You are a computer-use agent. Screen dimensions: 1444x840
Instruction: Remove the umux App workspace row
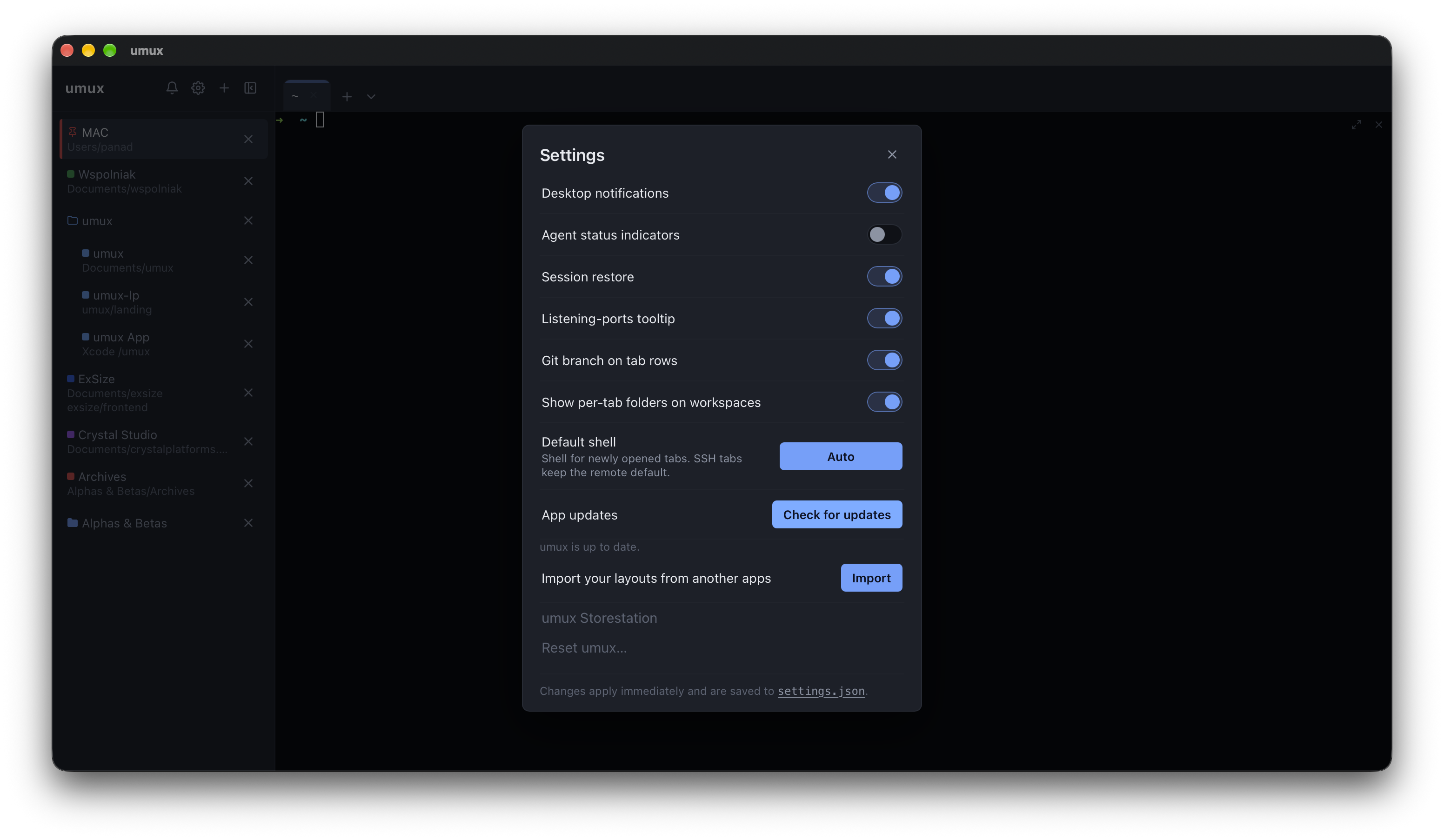pos(248,344)
